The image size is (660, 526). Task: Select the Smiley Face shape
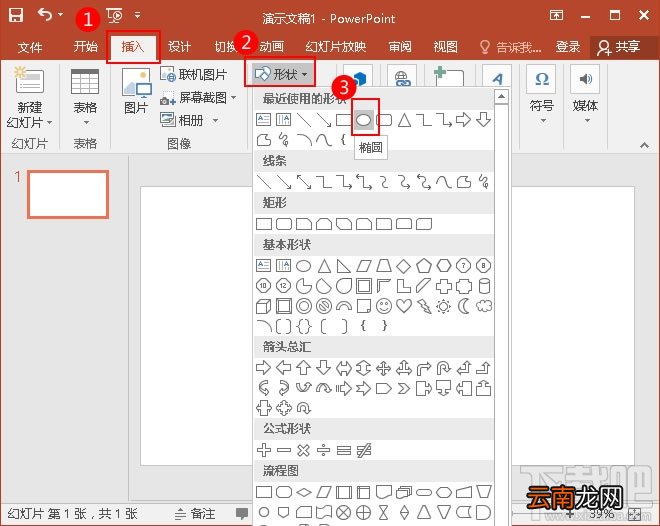383,306
